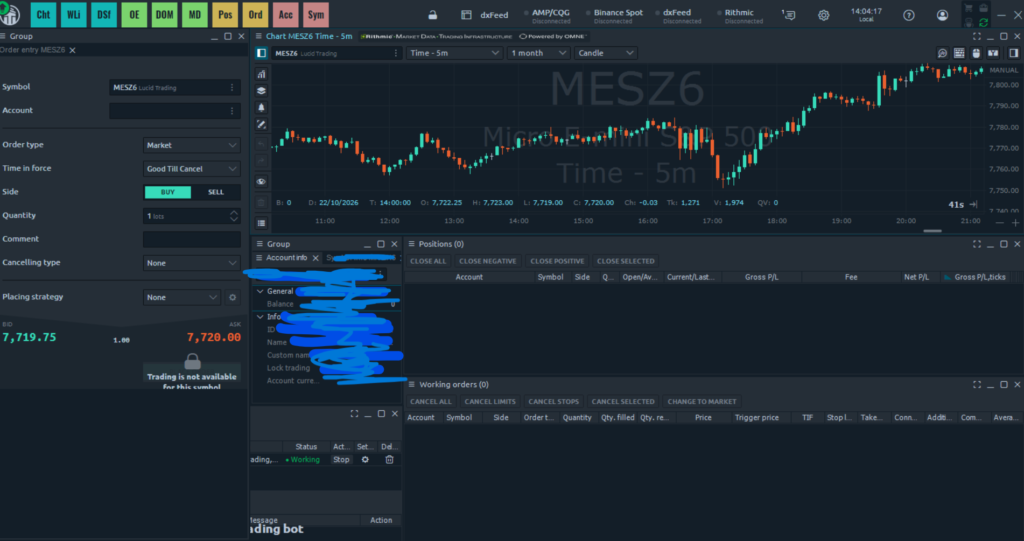Close the Order entry MESZ6 tab
This screenshot has height=541, width=1024.
[x=72, y=50]
